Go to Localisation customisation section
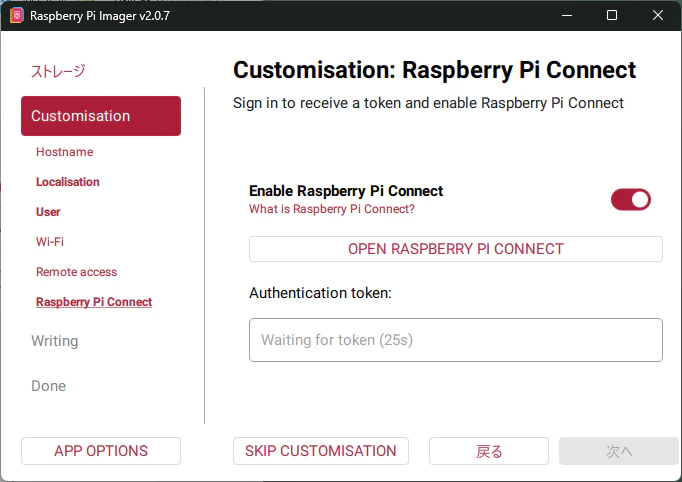Viewport: 682px width, 482px height. pos(68,182)
